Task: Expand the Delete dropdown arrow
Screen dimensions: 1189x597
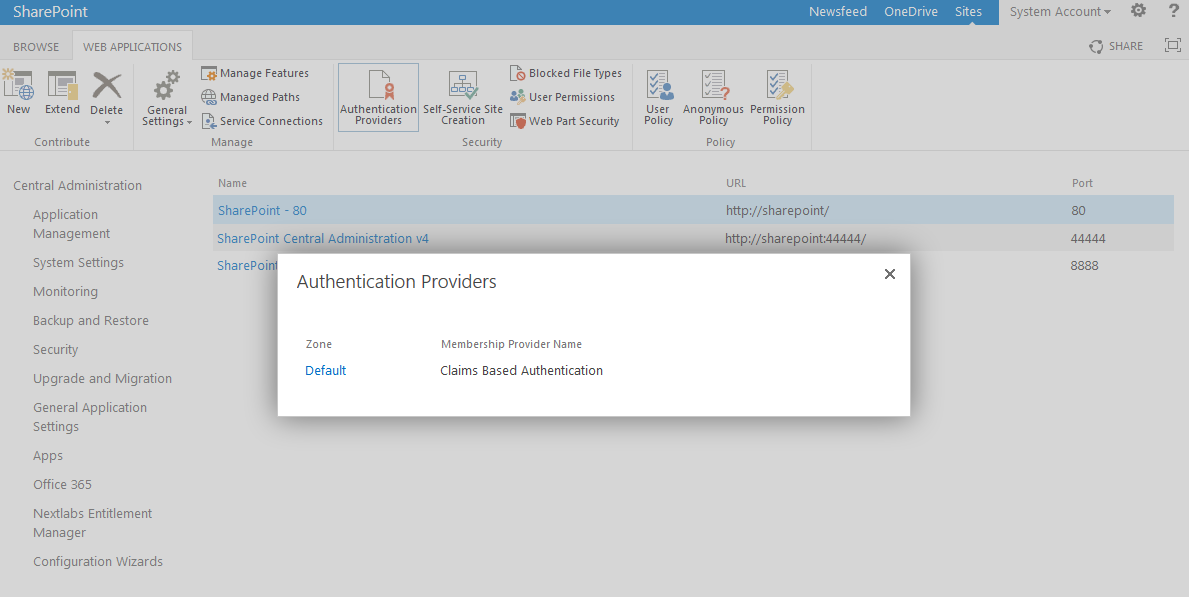Action: click(107, 123)
